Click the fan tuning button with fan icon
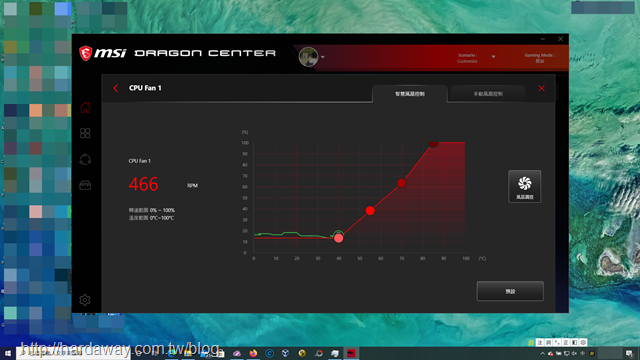640x360 pixels. click(x=524, y=187)
